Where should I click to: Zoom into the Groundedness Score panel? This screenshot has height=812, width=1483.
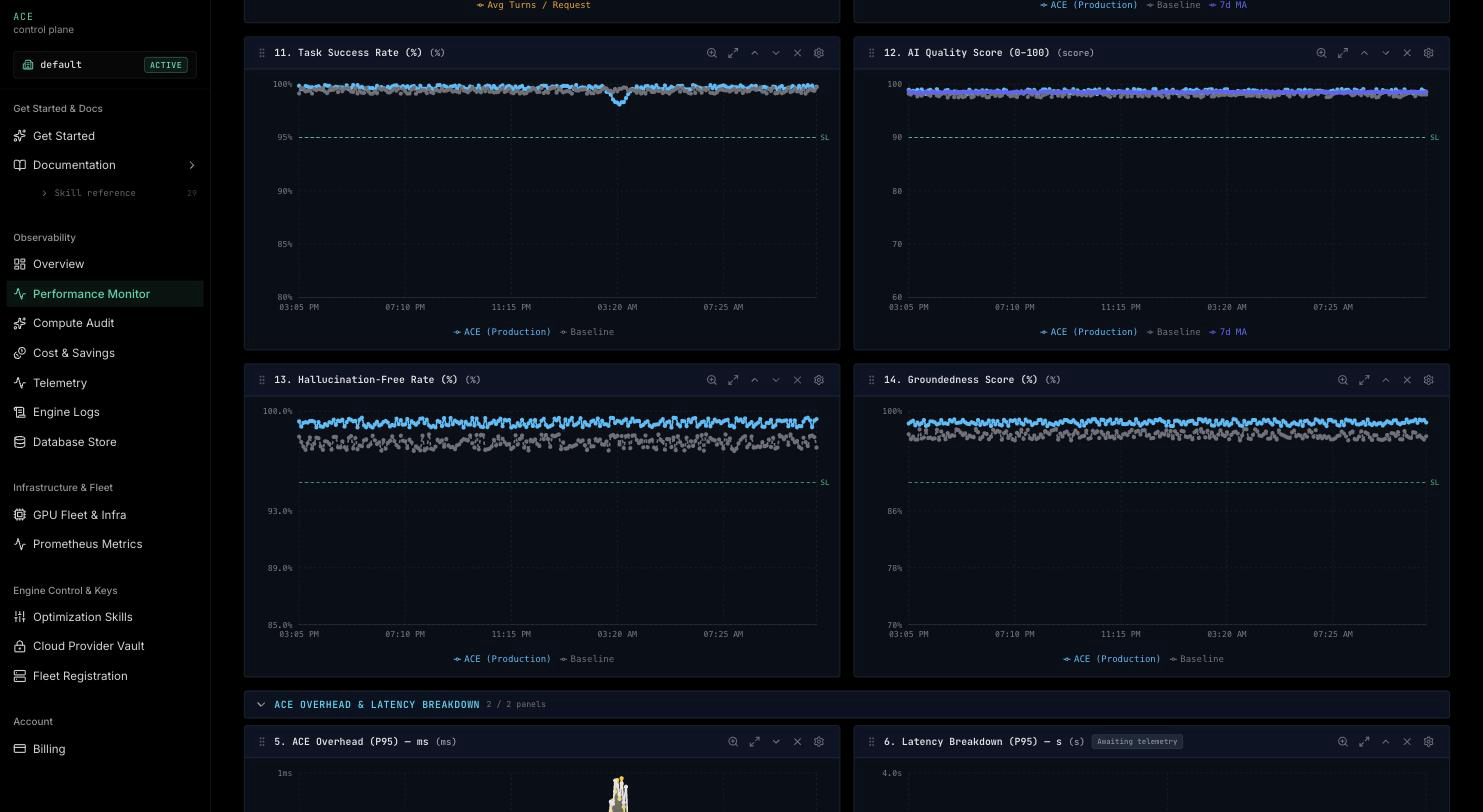click(x=1343, y=380)
